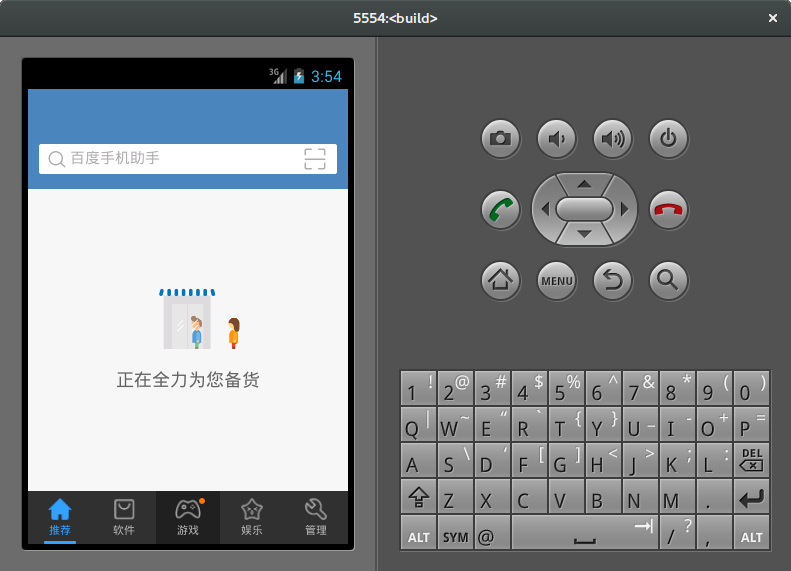The image size is (791, 571).
Task: Click the period key
Action: click(714, 497)
